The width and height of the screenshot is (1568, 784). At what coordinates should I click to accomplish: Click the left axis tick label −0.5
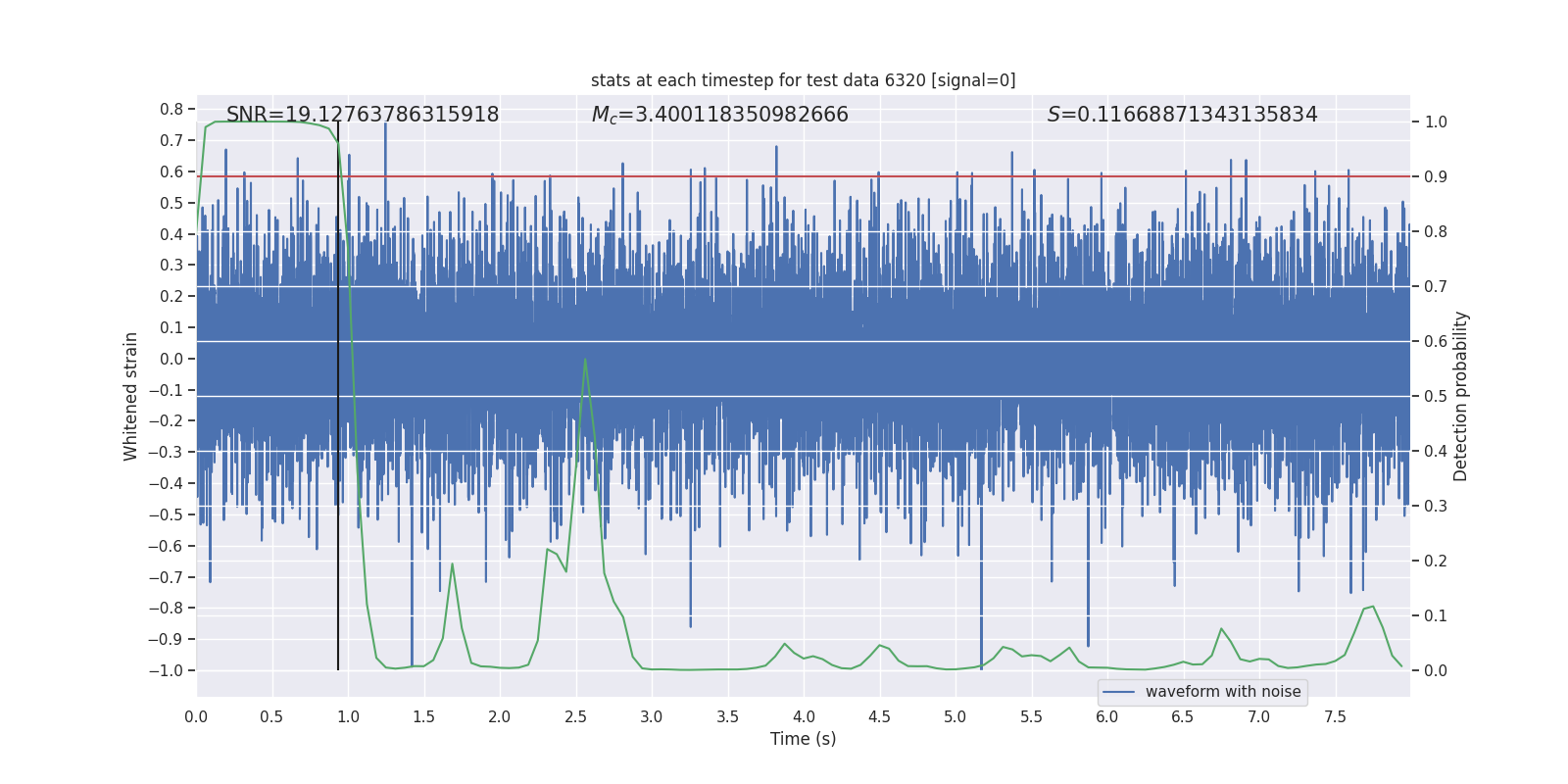(166, 514)
